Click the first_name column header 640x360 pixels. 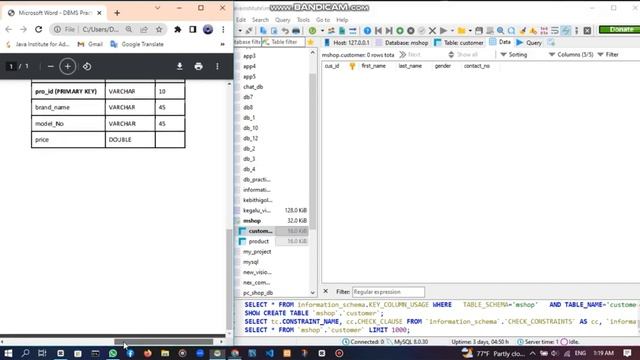tap(373, 66)
